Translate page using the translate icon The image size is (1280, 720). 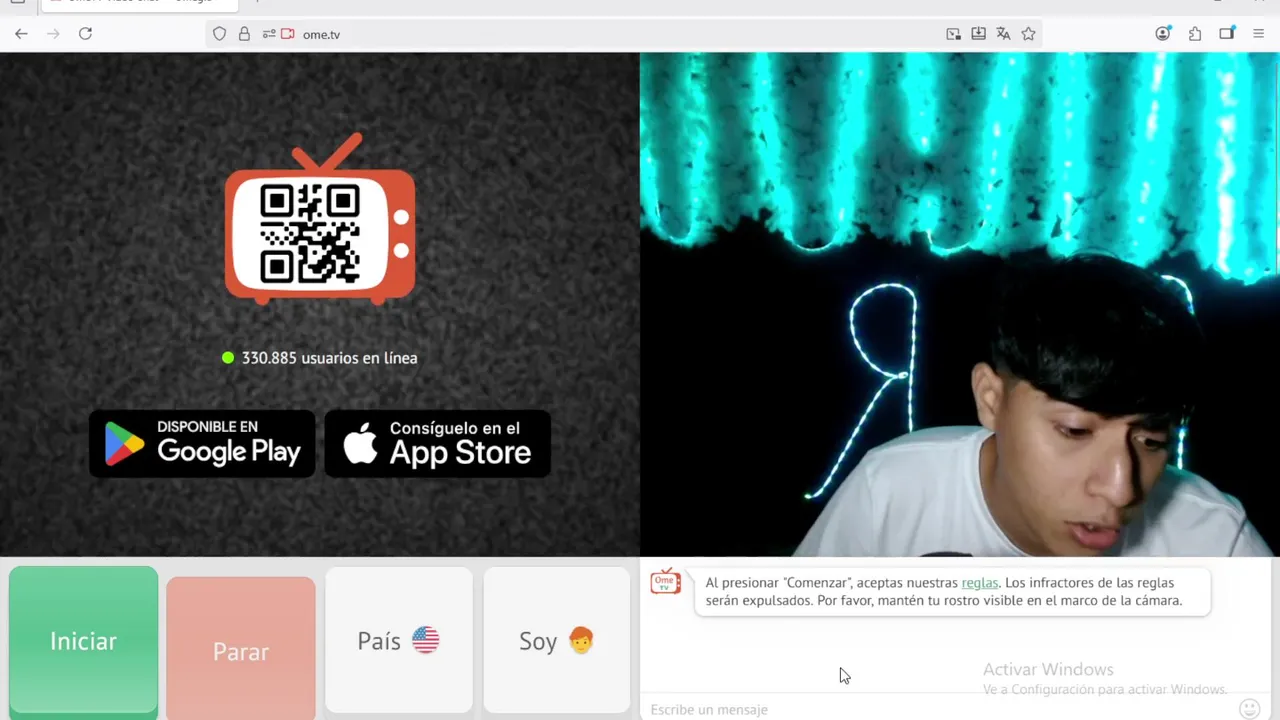point(1003,34)
